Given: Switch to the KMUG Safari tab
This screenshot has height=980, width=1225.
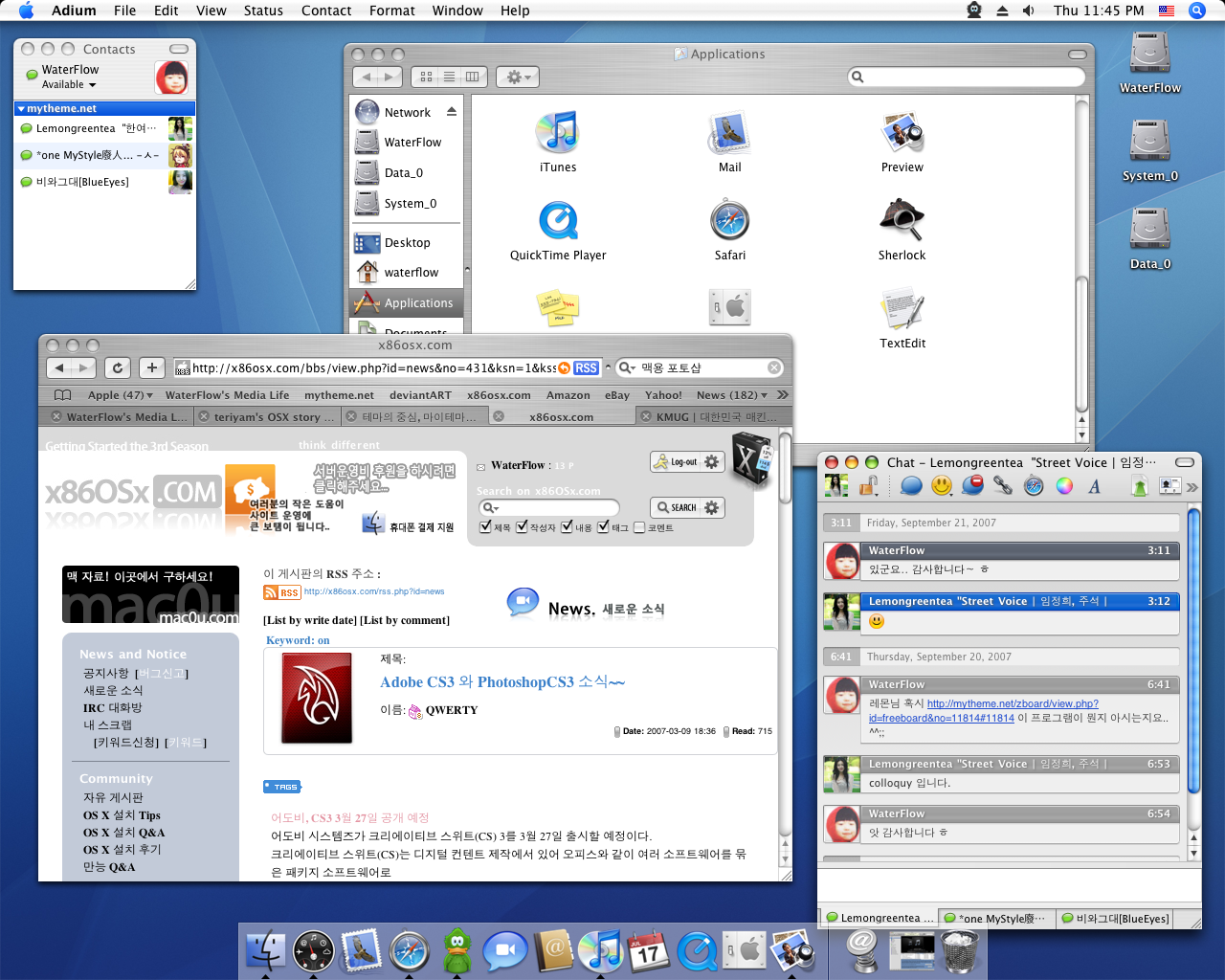Looking at the screenshot, I should pyautogui.click(x=714, y=416).
